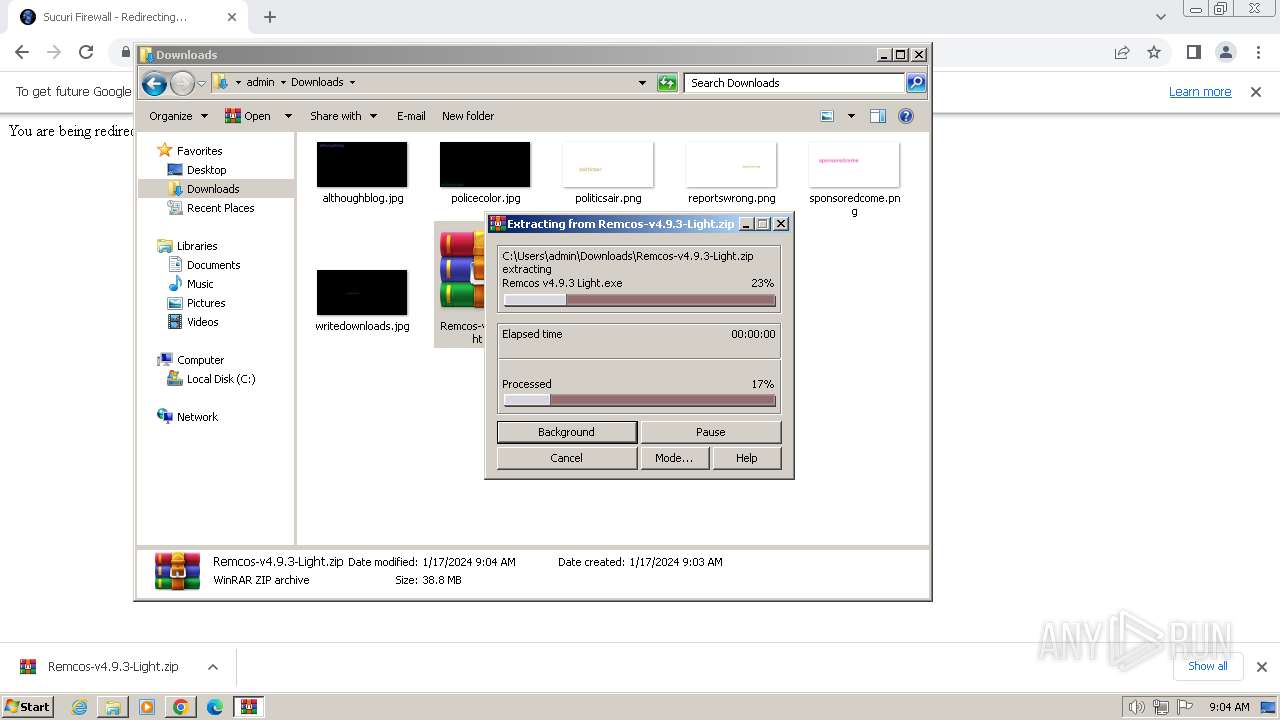Click the Chrome back arrow

point(22,52)
